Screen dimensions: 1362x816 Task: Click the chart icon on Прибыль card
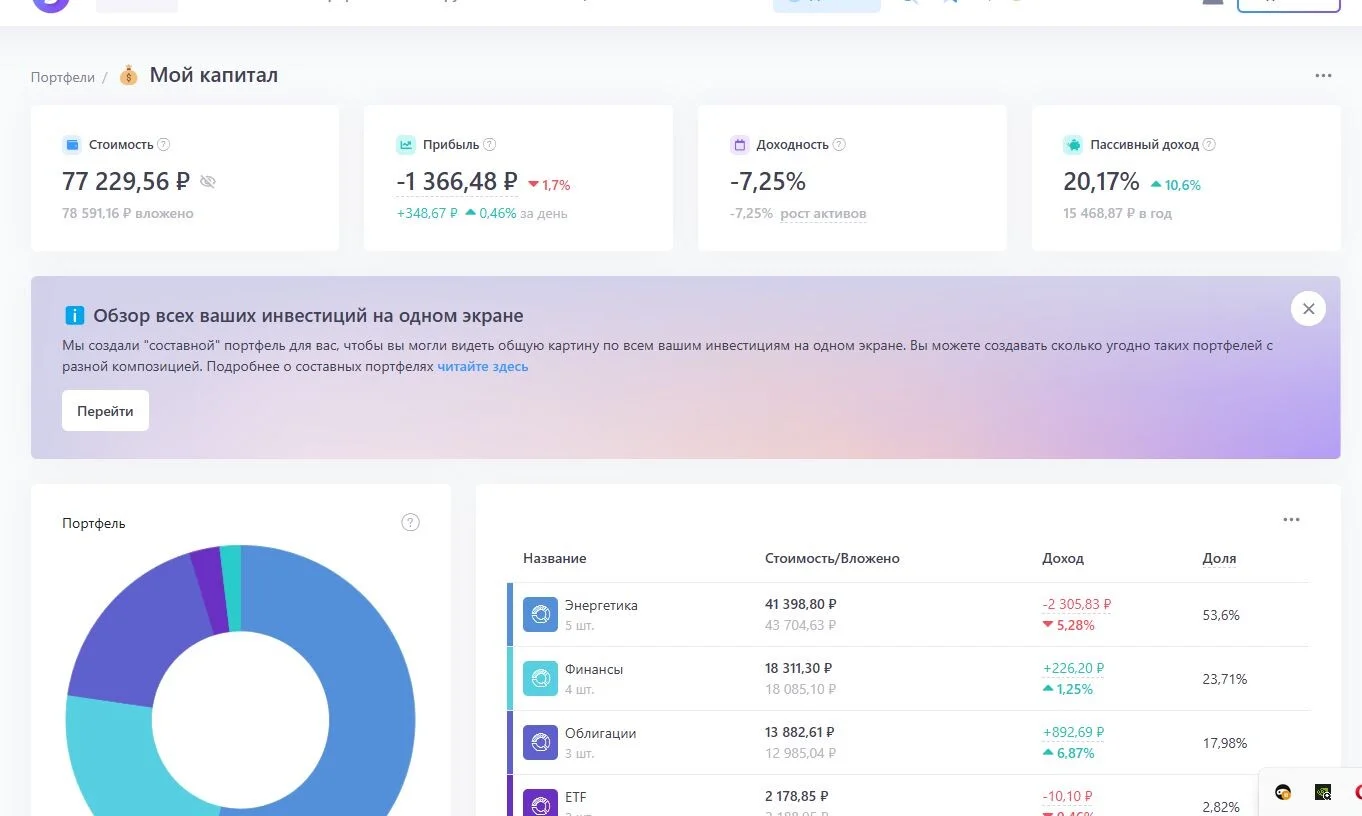coord(405,145)
